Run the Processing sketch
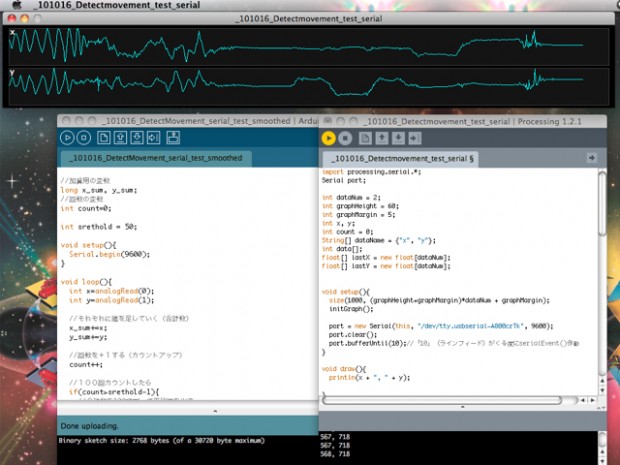This screenshot has width=620, height=465. pyautogui.click(x=329, y=137)
